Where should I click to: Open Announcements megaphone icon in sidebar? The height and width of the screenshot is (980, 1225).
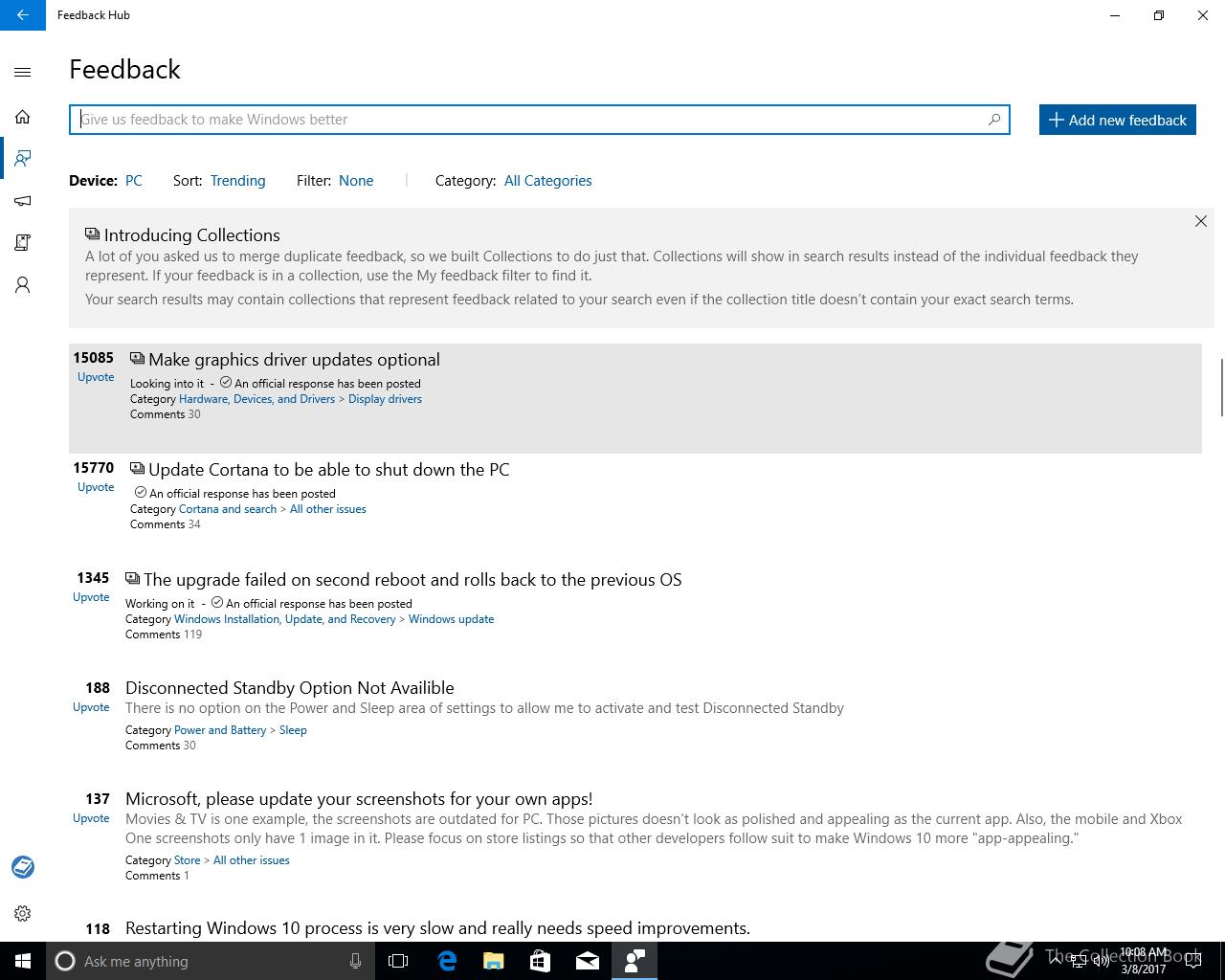click(23, 201)
